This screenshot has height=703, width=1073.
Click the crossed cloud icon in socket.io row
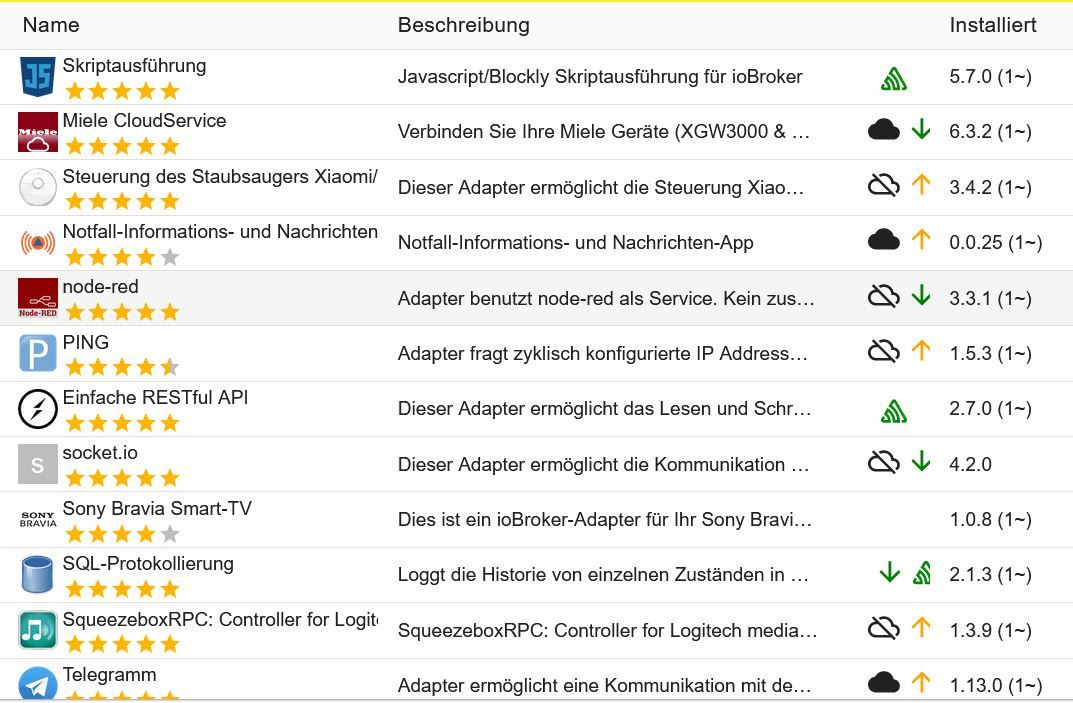coord(883,462)
